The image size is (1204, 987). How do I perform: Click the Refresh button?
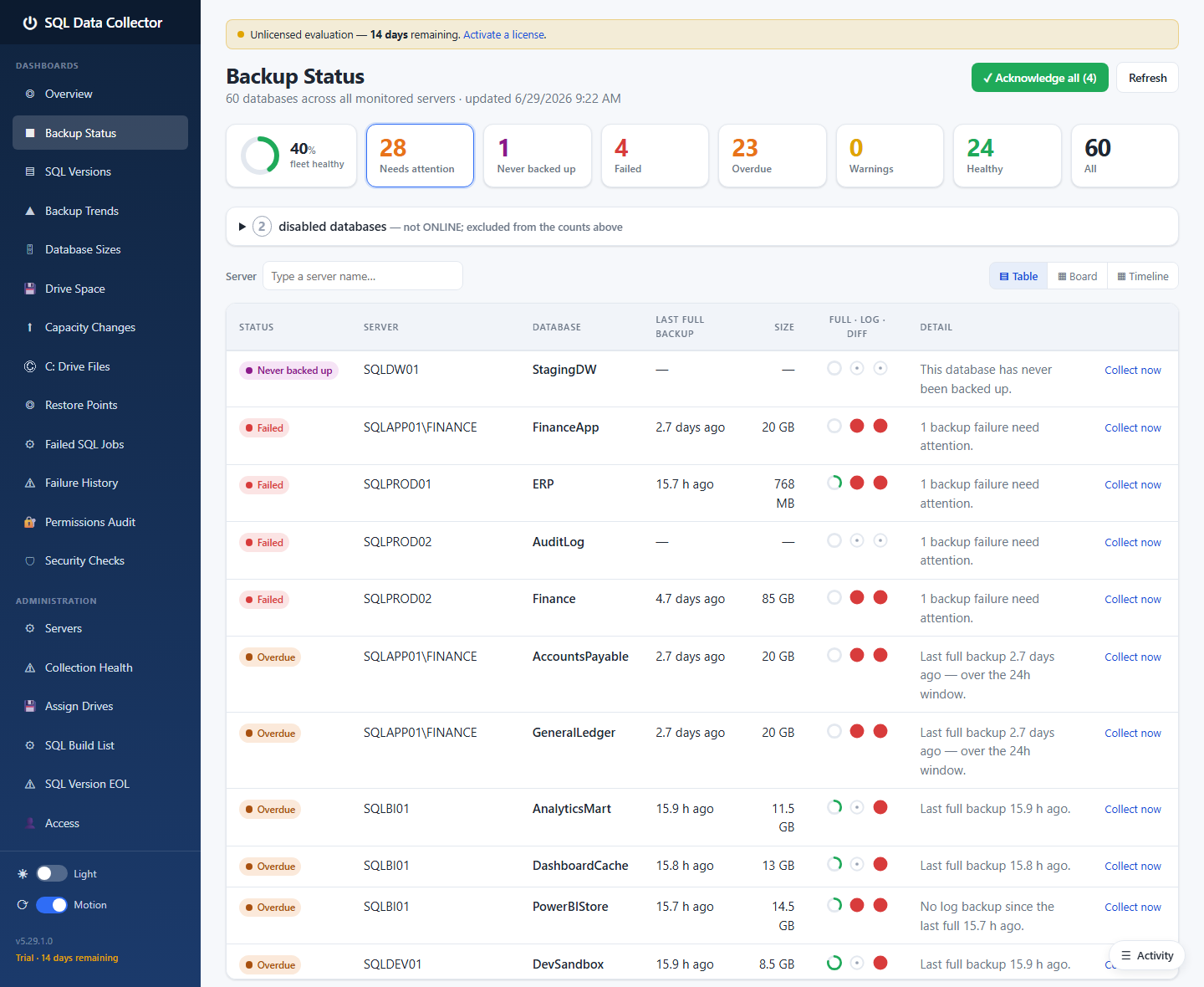click(x=1147, y=78)
